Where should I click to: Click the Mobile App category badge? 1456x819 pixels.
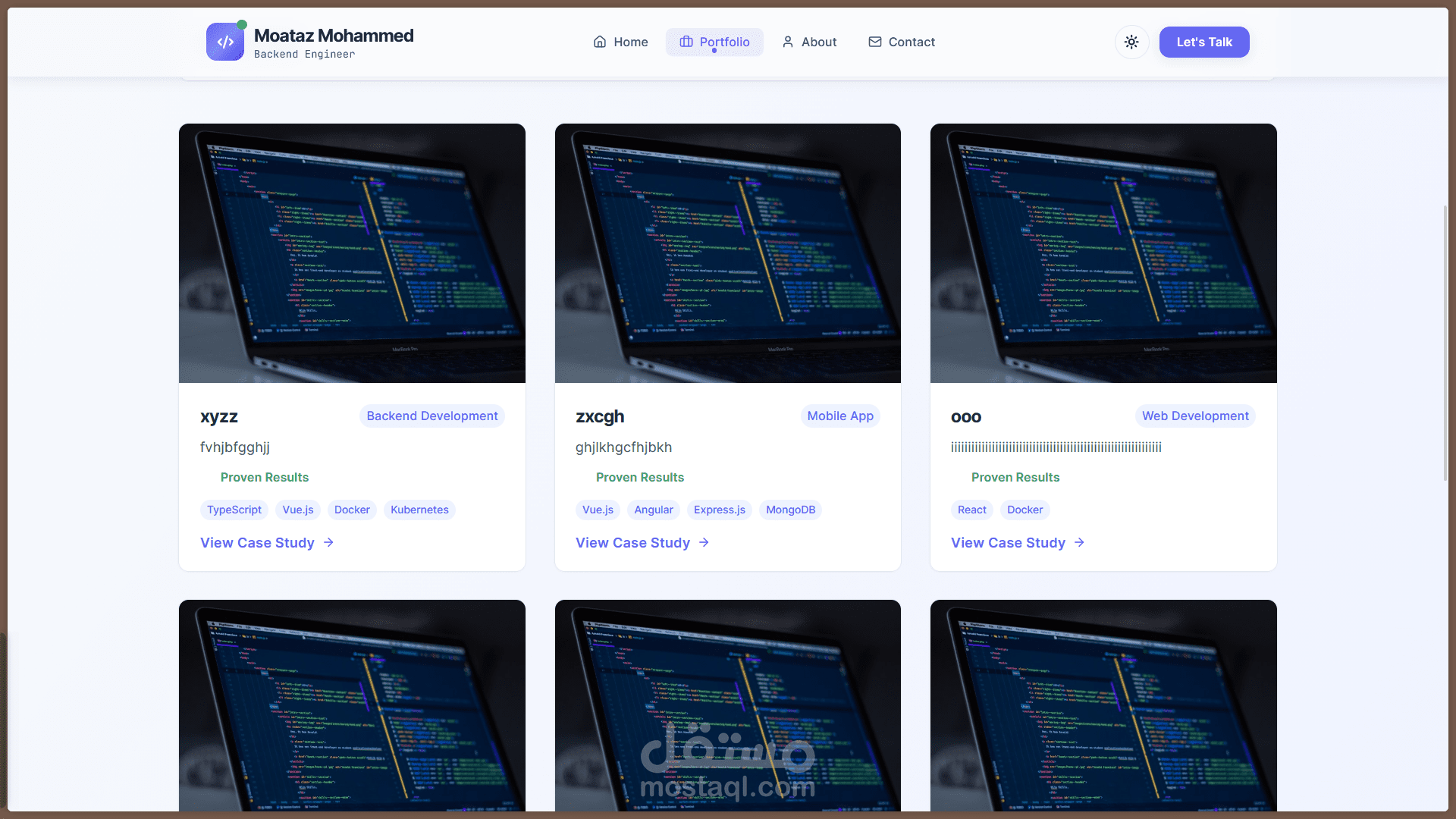[839, 416]
